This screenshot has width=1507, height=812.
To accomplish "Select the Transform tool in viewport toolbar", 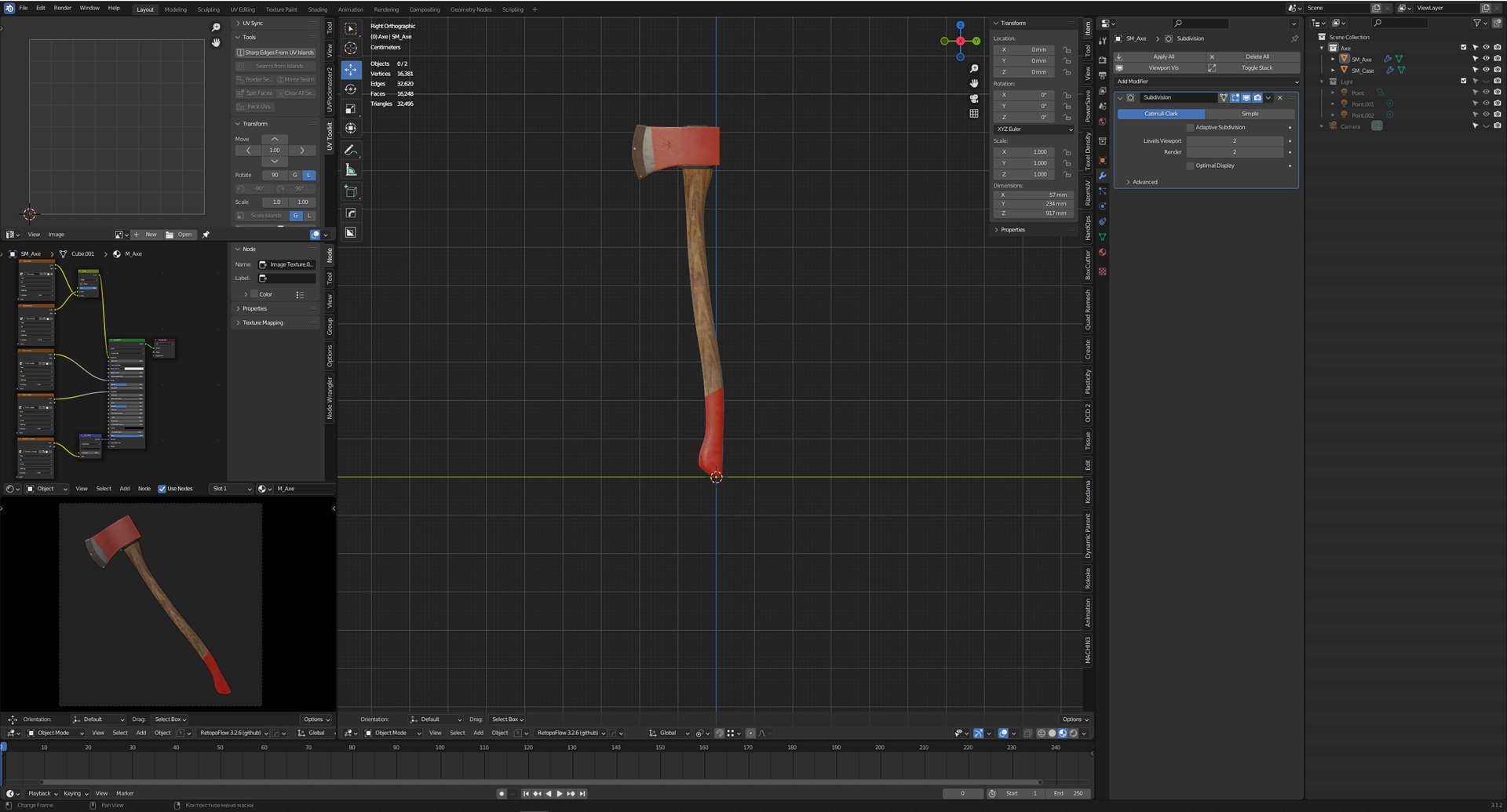I will [351, 129].
